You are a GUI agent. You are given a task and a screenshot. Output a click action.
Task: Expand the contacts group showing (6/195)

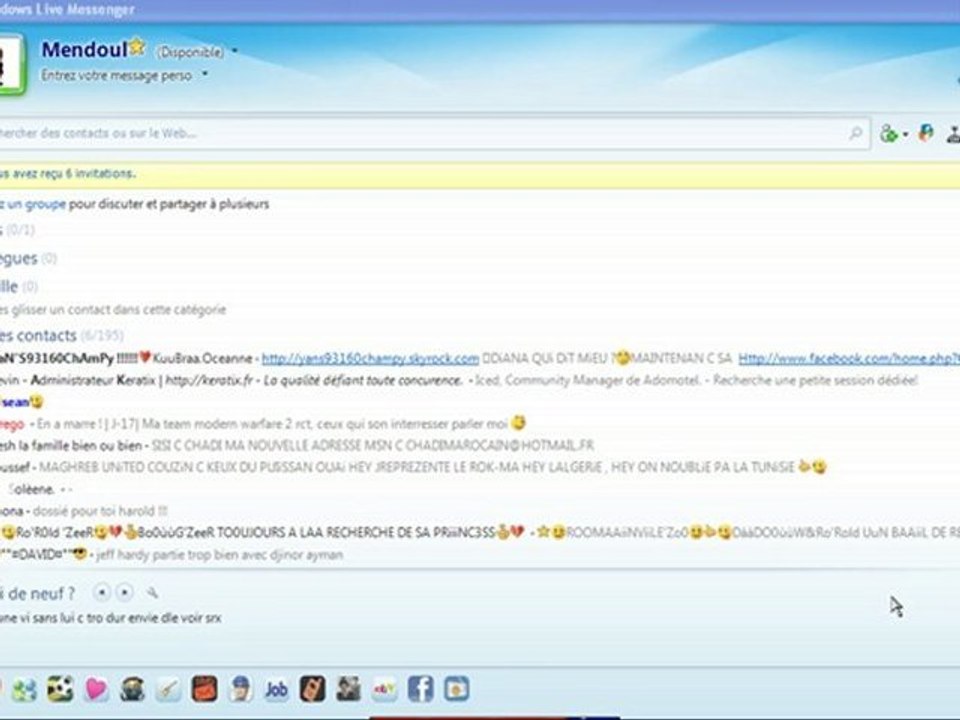coord(61,336)
